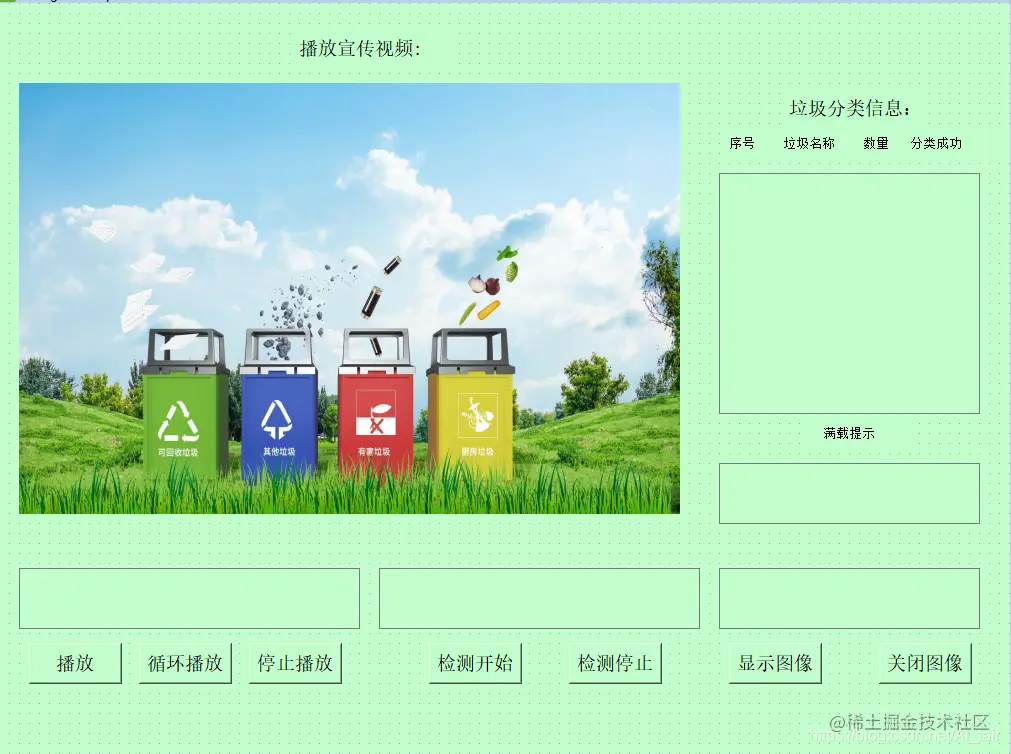
Task: Click the 满载提示 alert label
Action: (x=849, y=433)
